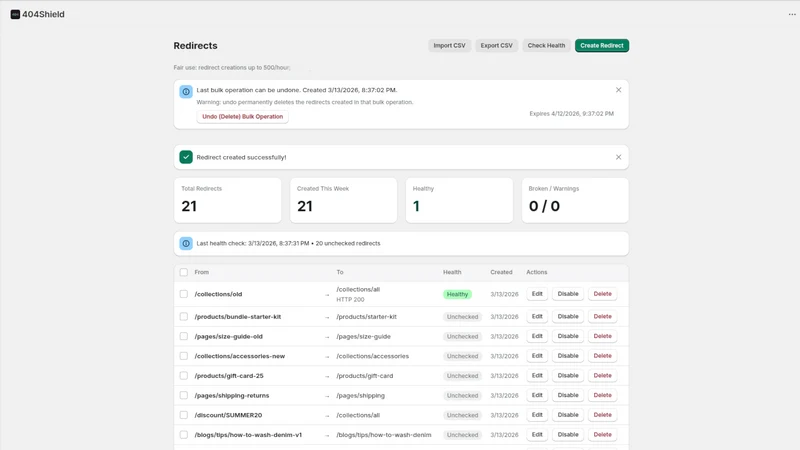Select the /collections/old row checkbox

tap(184, 294)
